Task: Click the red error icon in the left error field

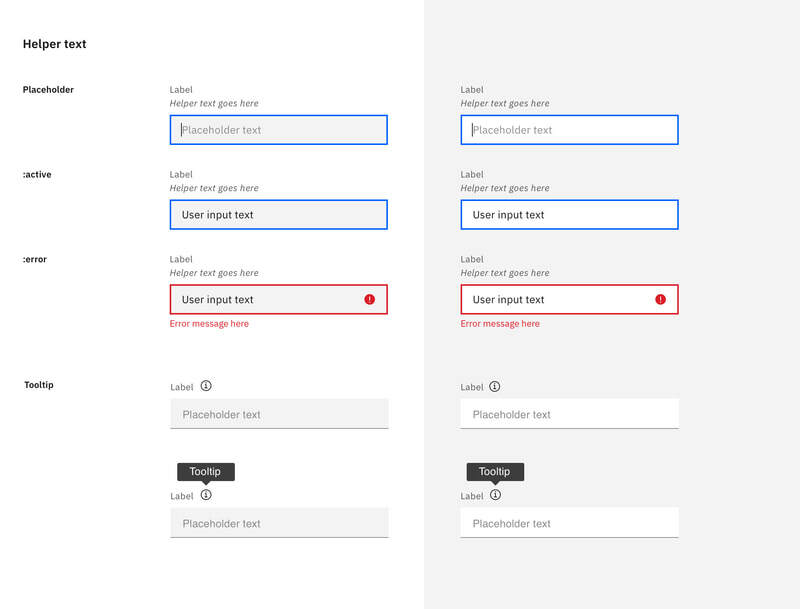Action: click(x=369, y=299)
